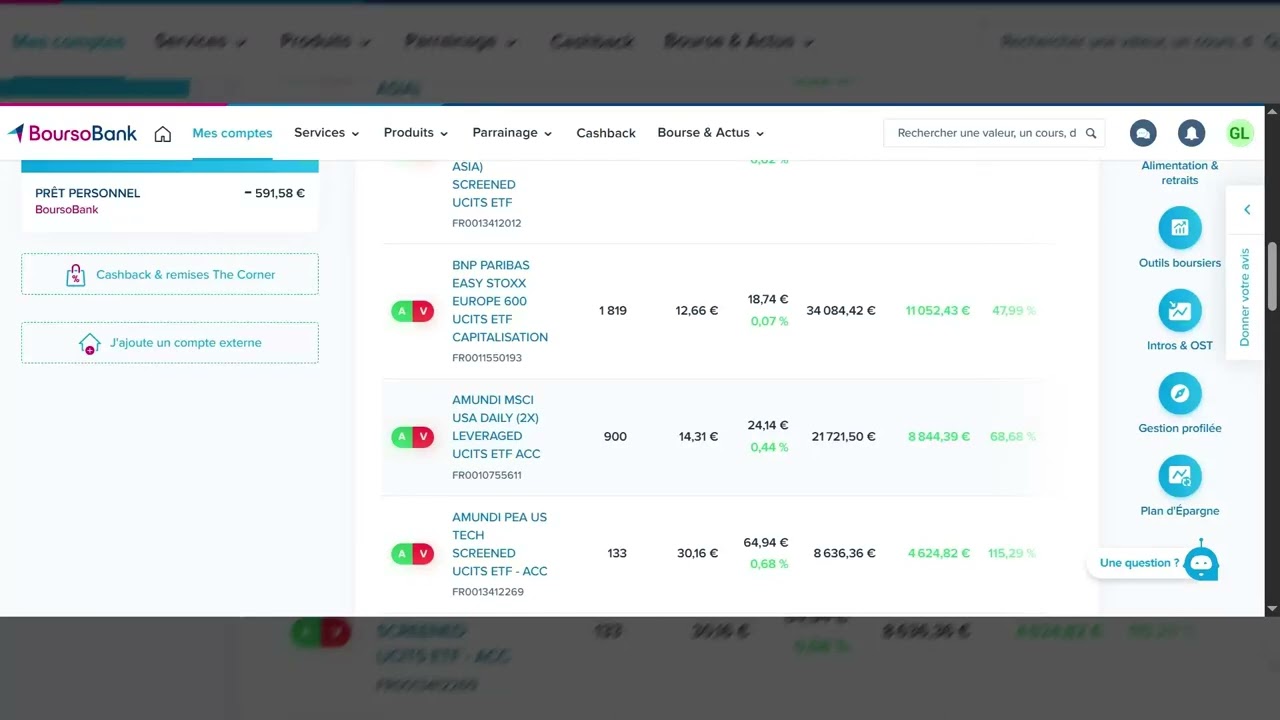Click the Cashback shopping bag icon

pyautogui.click(x=75, y=275)
